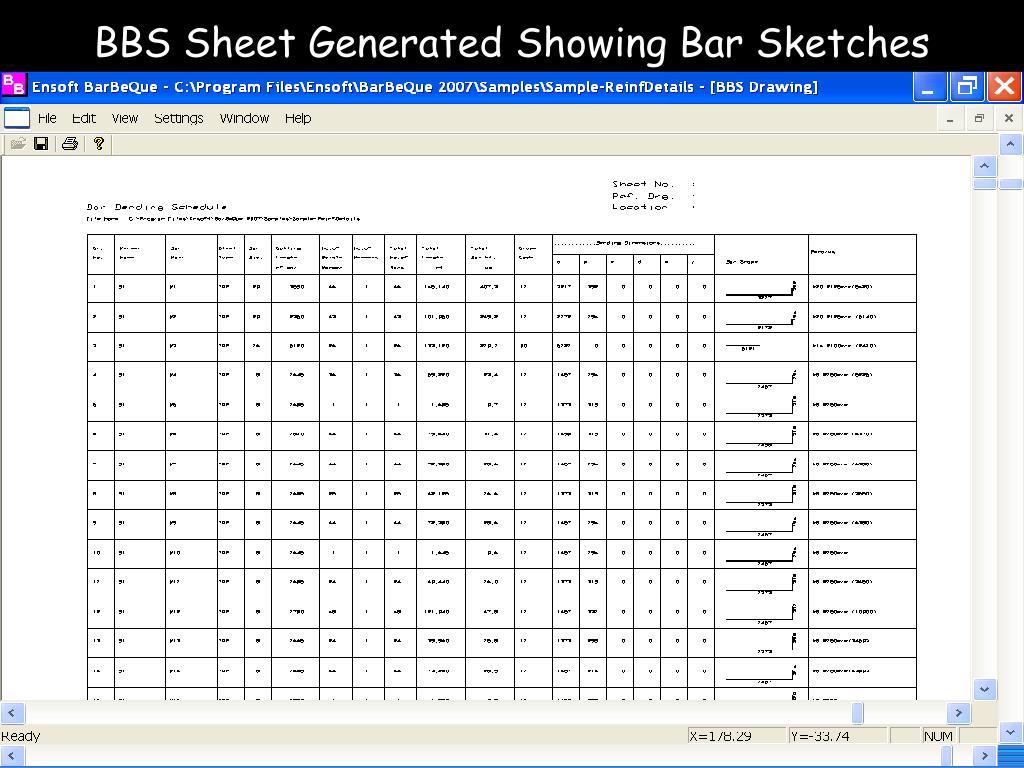Click the Print toolbar icon
This screenshot has height=768, width=1024.
tap(70, 144)
